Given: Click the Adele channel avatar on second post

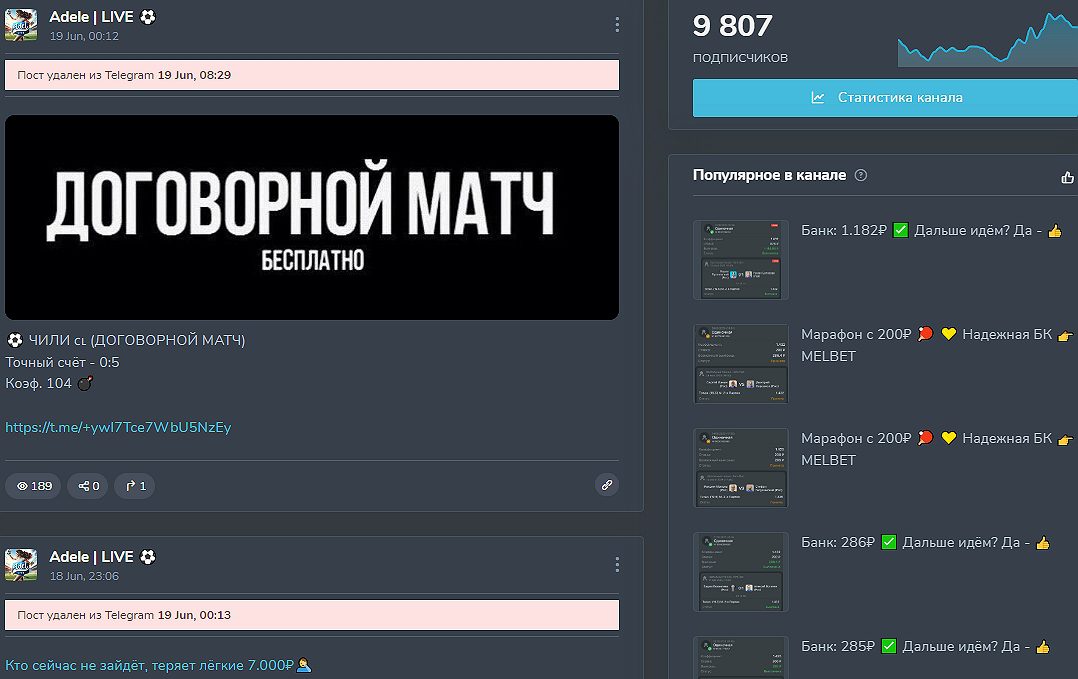Looking at the screenshot, I should coord(21,565).
